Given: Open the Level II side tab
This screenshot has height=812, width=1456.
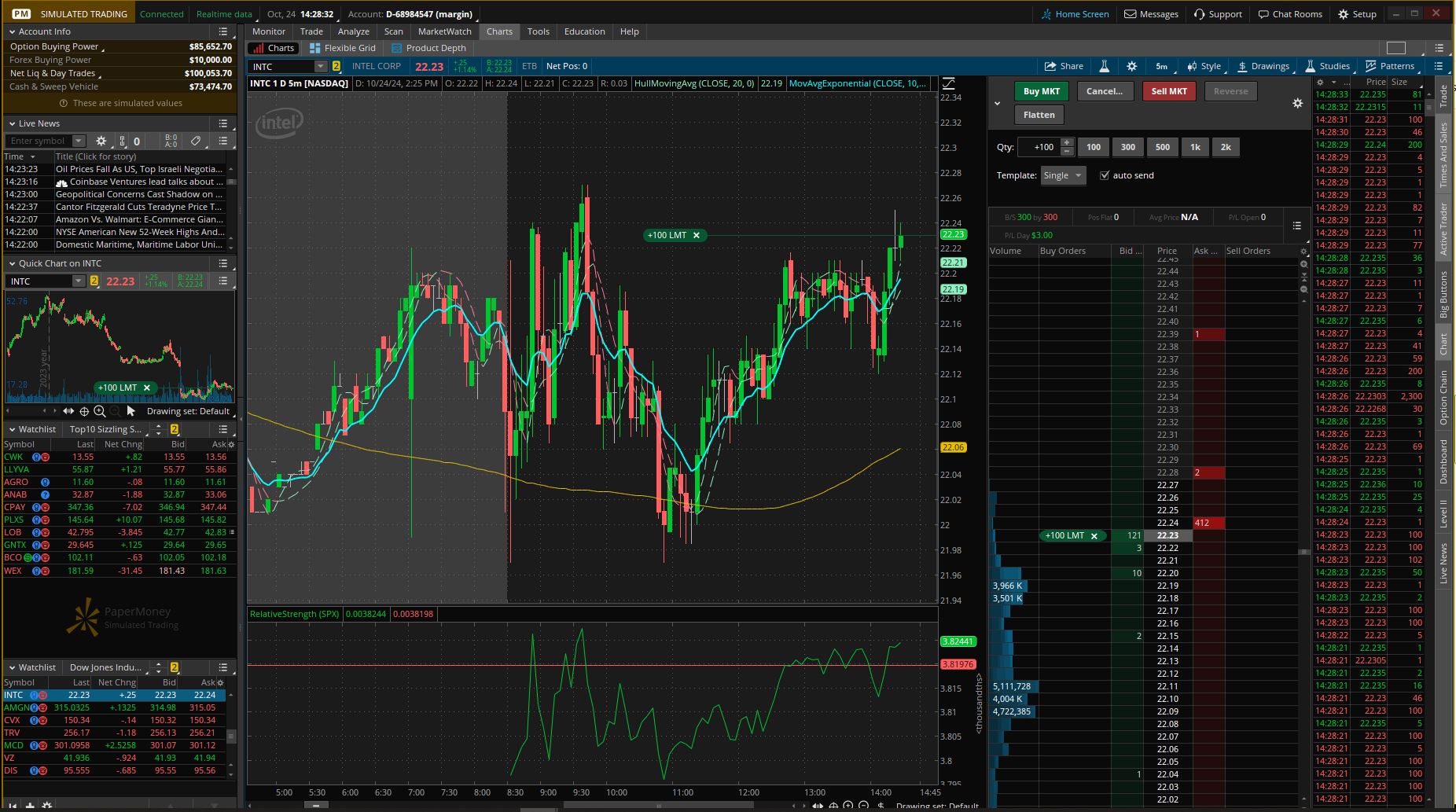Looking at the screenshot, I should 1443,513.
